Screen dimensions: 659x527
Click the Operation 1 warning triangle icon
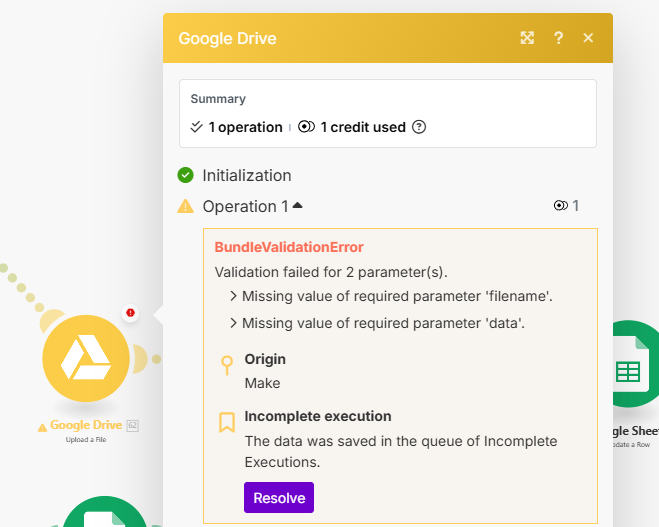[x=185, y=206]
